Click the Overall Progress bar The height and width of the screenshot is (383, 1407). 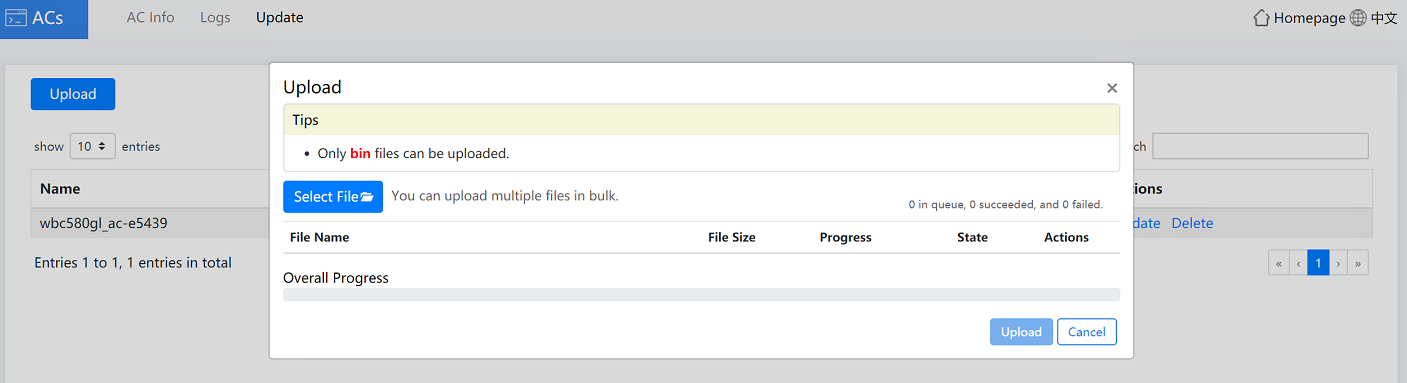coord(701,294)
